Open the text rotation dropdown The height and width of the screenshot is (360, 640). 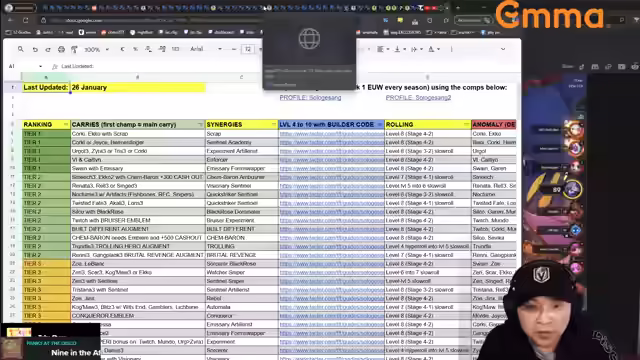pyautogui.click(x=433, y=49)
